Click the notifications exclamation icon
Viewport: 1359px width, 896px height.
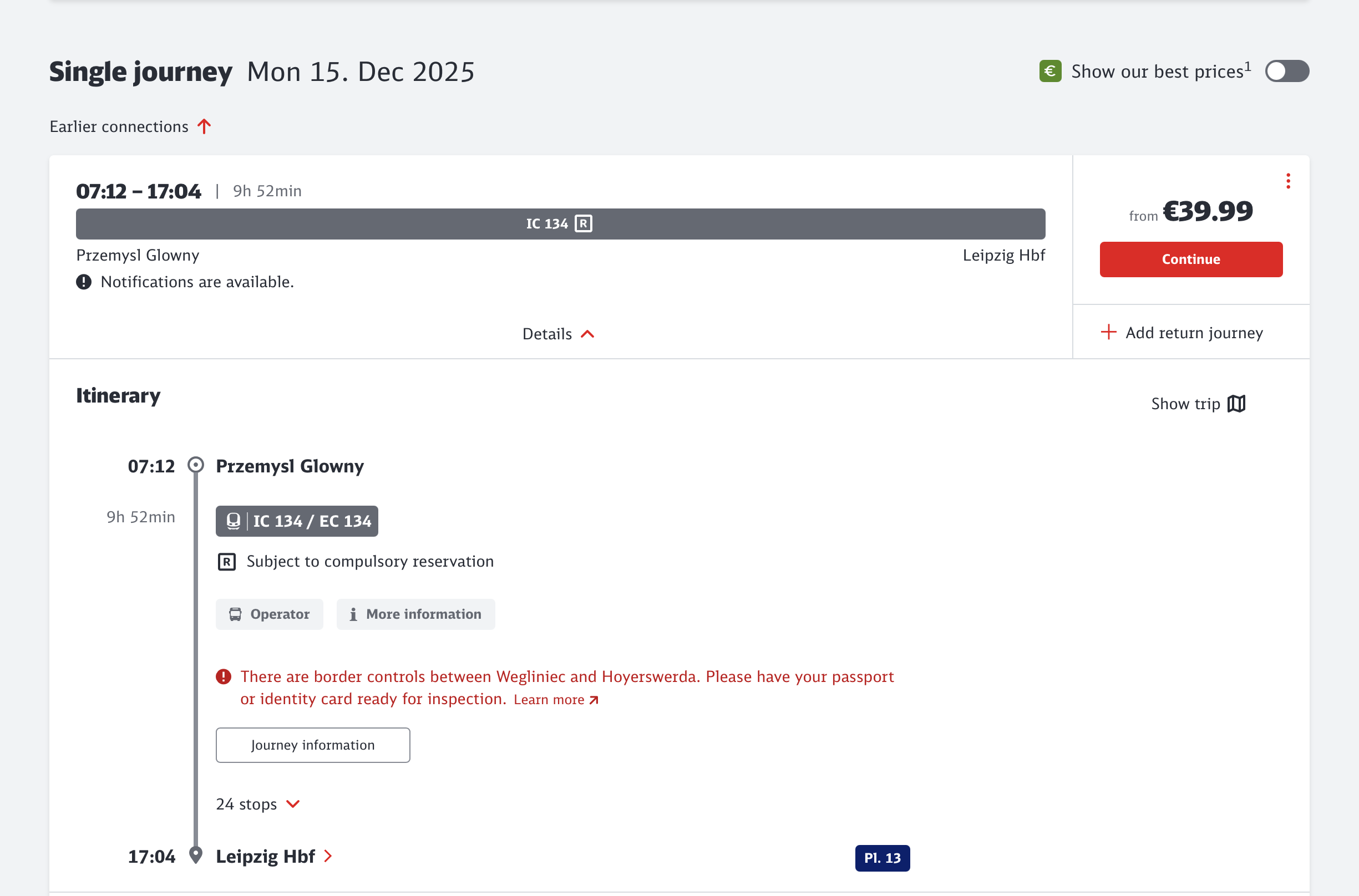(84, 282)
